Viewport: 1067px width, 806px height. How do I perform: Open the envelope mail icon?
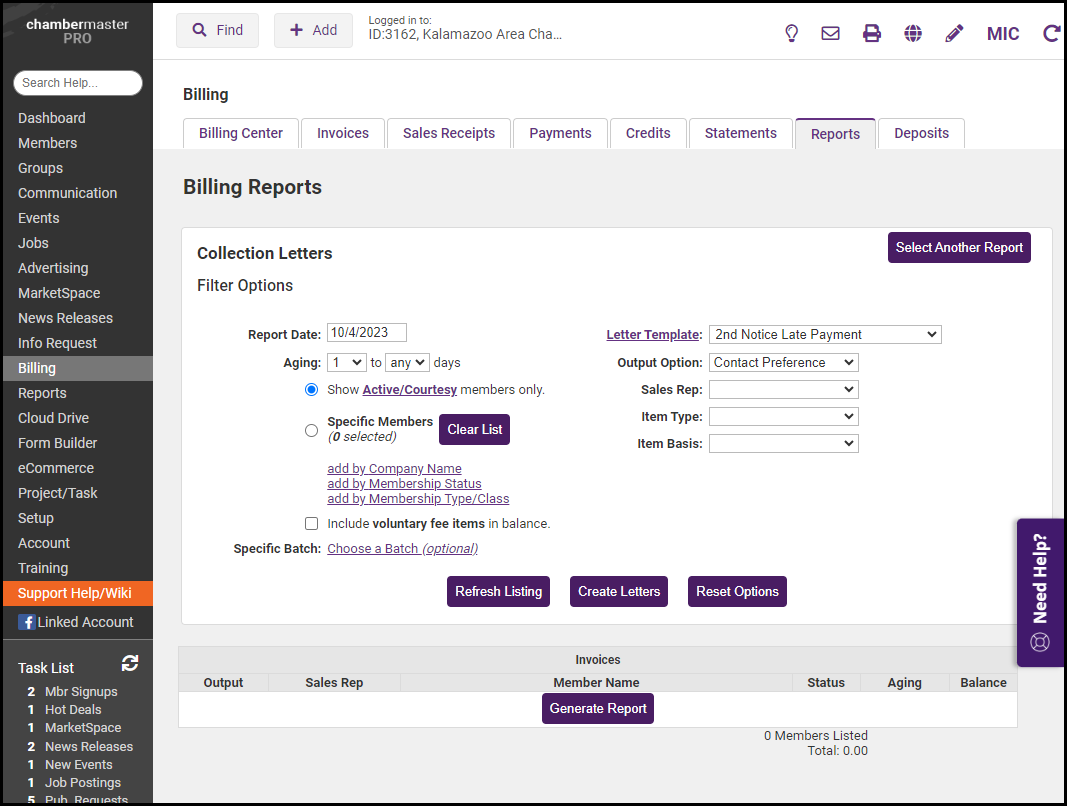pyautogui.click(x=830, y=33)
